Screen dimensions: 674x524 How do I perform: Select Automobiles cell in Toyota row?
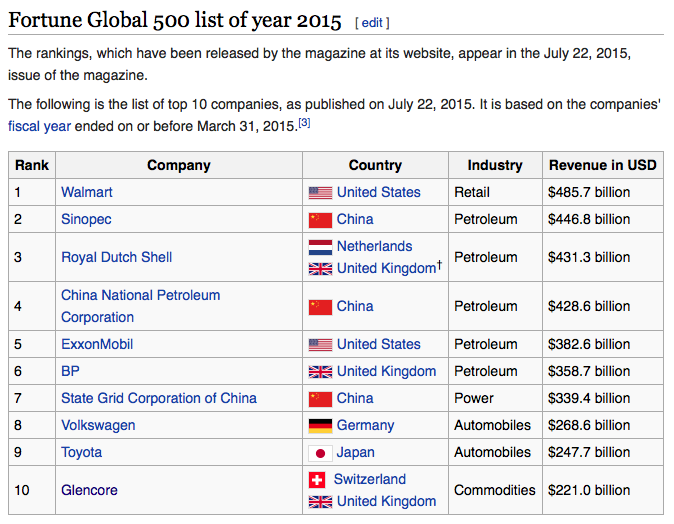(495, 452)
